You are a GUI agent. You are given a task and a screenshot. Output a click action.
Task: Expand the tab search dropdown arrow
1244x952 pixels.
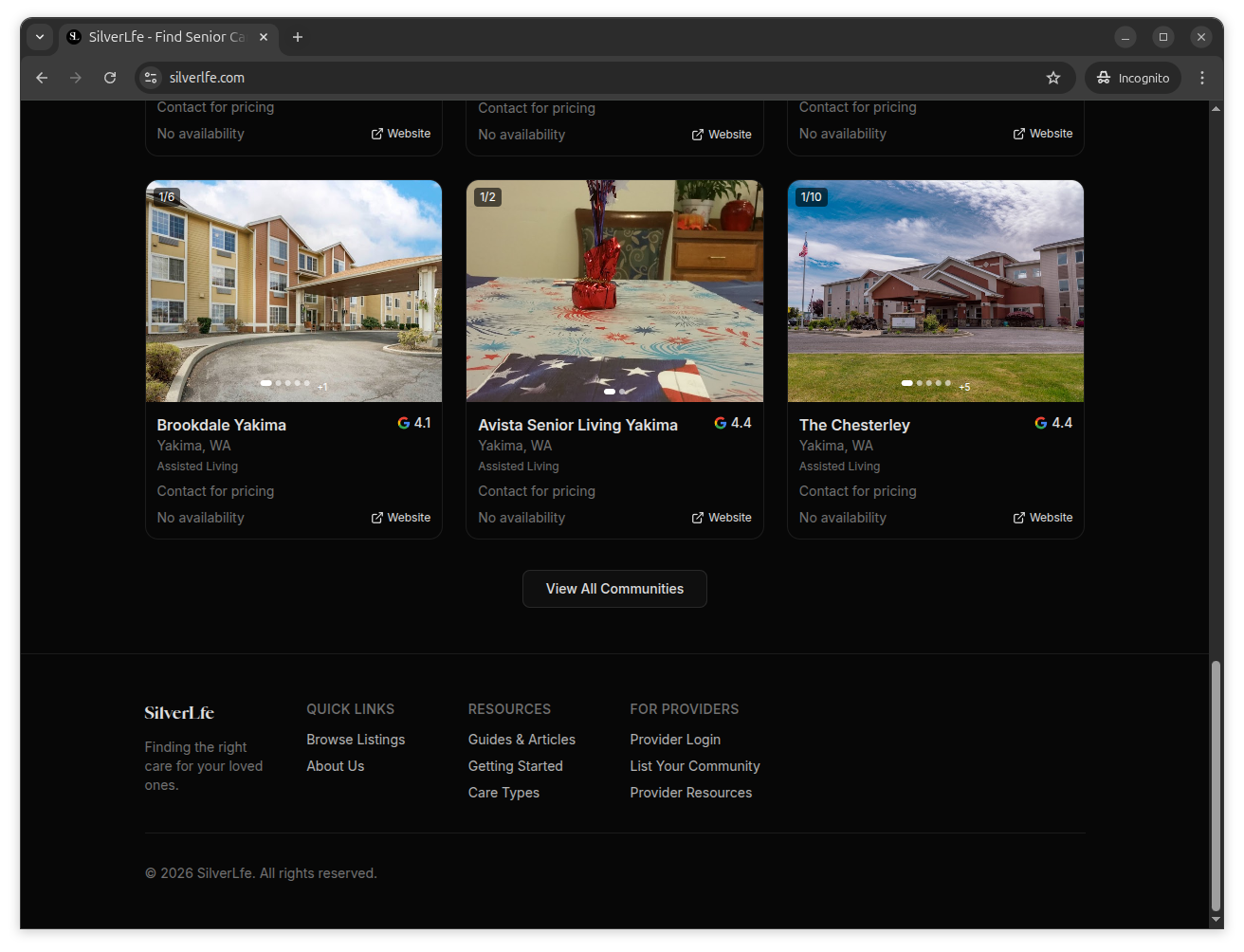click(x=40, y=37)
